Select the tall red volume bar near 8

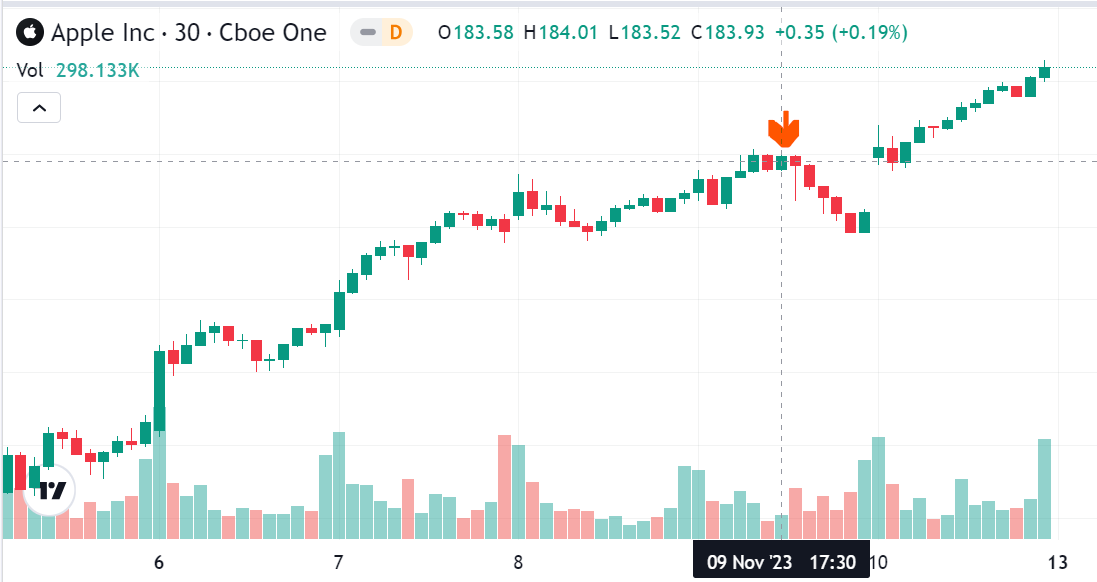(x=504, y=487)
